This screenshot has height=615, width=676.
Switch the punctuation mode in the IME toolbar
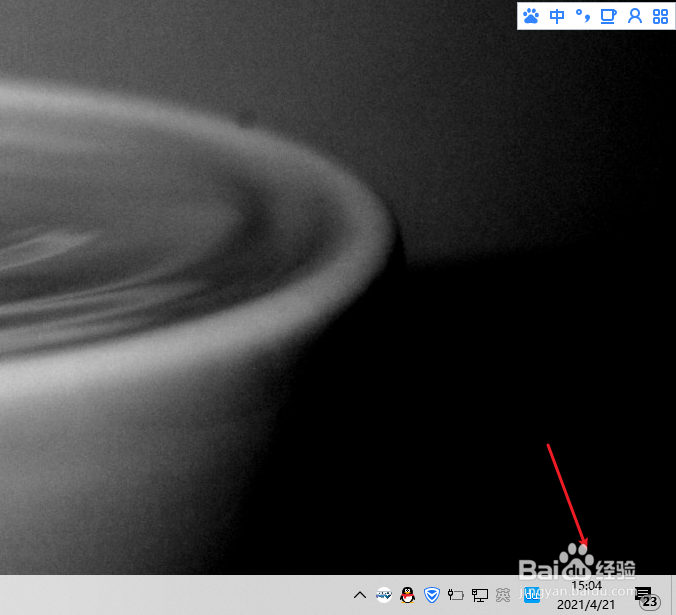[x=583, y=16]
